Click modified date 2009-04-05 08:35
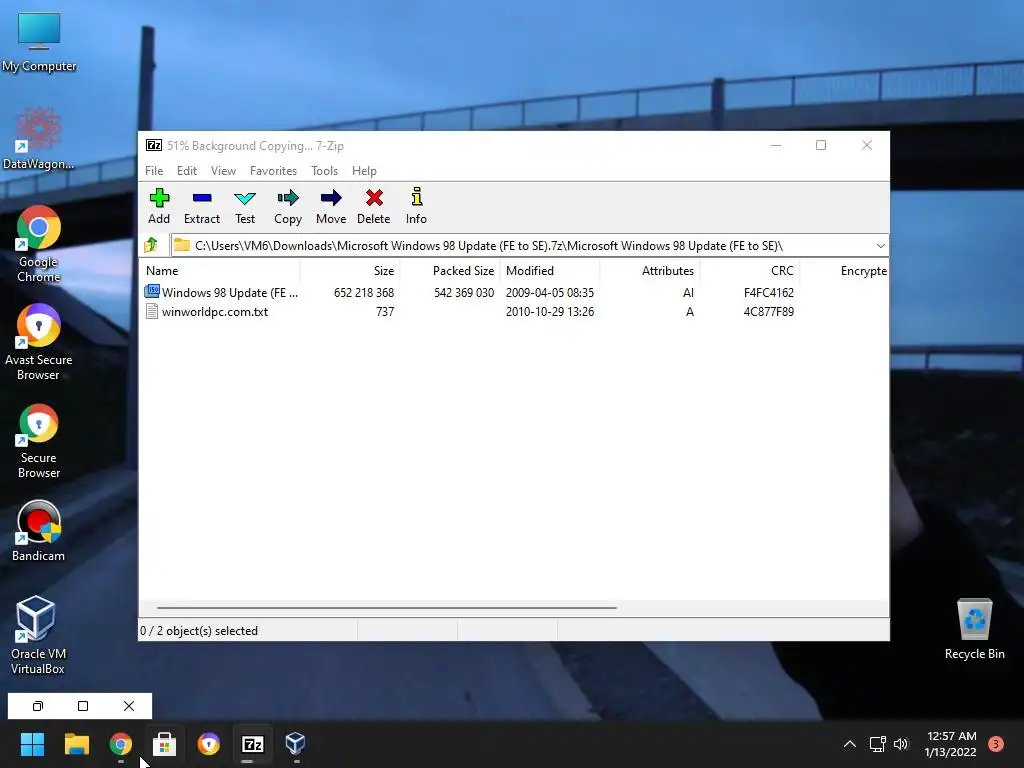The height and width of the screenshot is (768, 1024). [550, 293]
